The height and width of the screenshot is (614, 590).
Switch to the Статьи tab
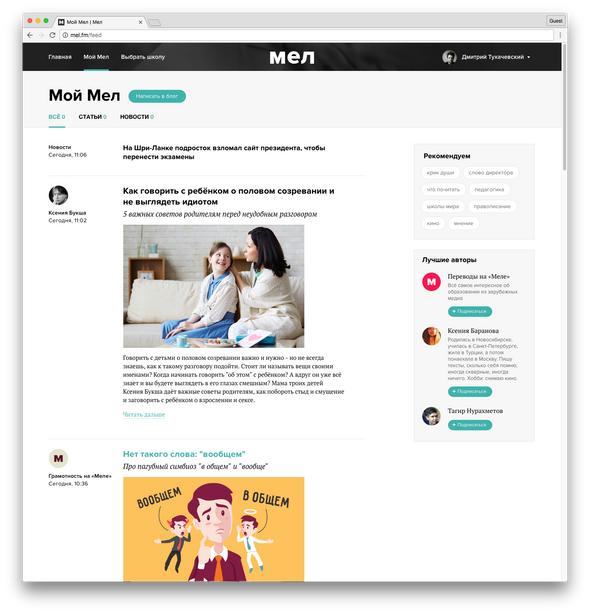point(92,117)
